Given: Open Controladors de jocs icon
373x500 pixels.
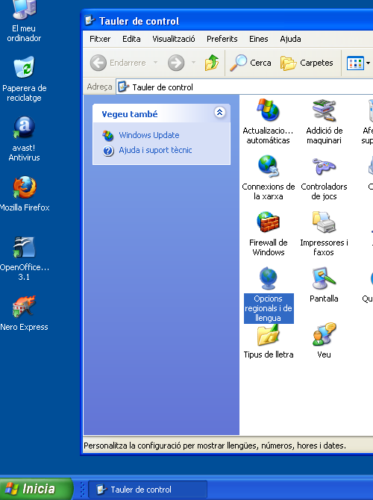Looking at the screenshot, I should (324, 177).
